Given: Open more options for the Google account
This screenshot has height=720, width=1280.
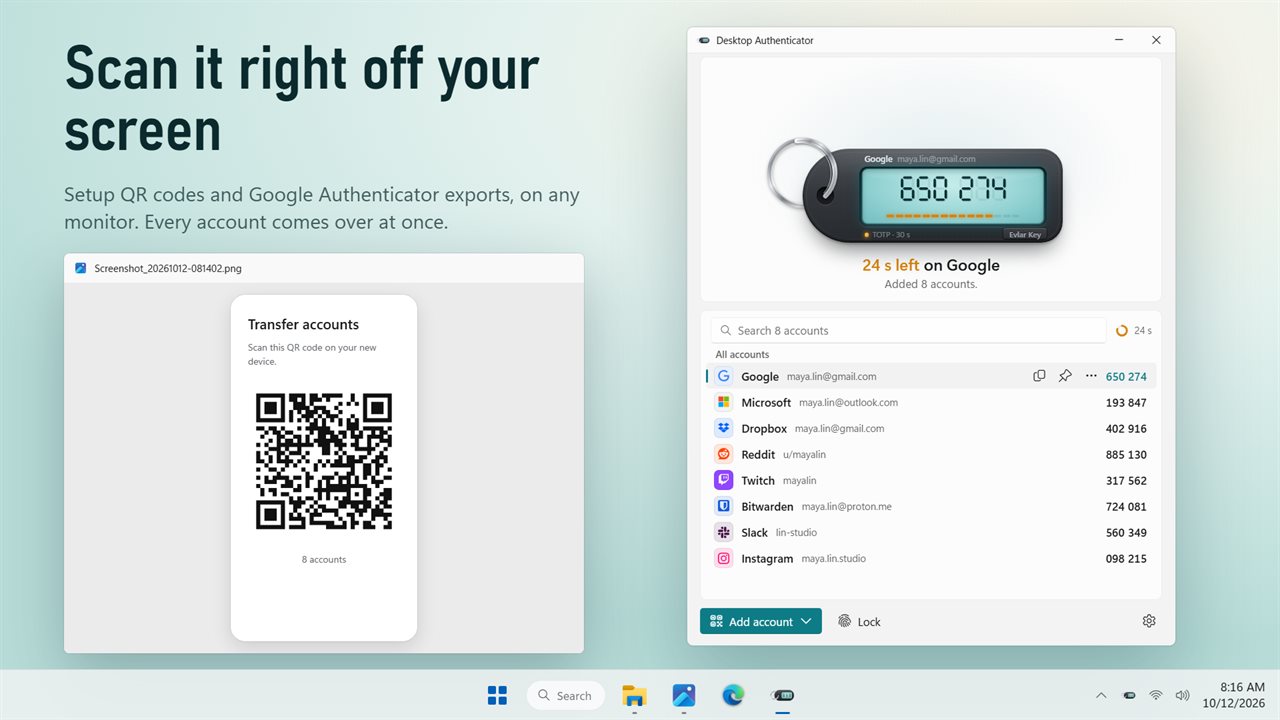Looking at the screenshot, I should (1091, 376).
